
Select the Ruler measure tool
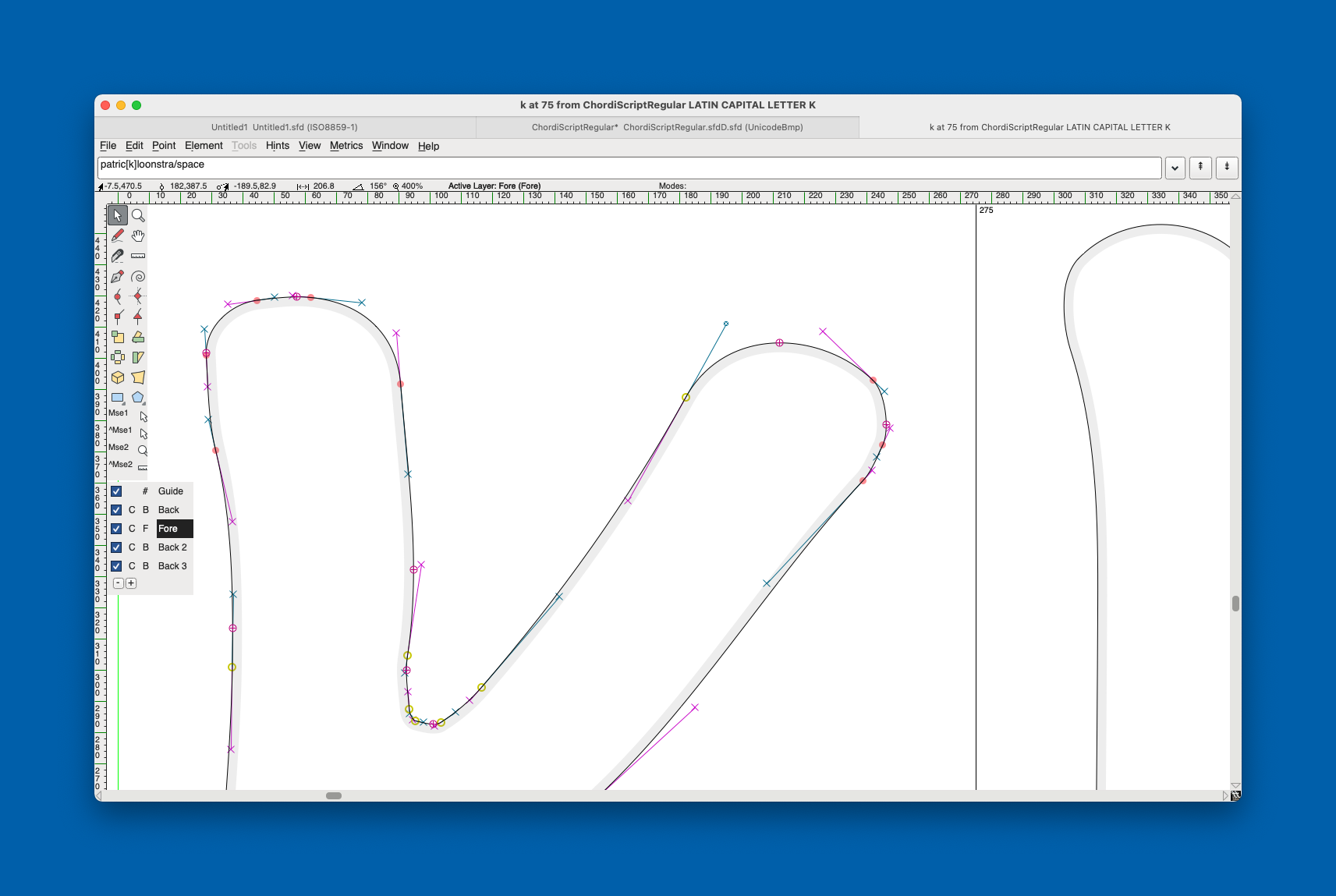138,256
